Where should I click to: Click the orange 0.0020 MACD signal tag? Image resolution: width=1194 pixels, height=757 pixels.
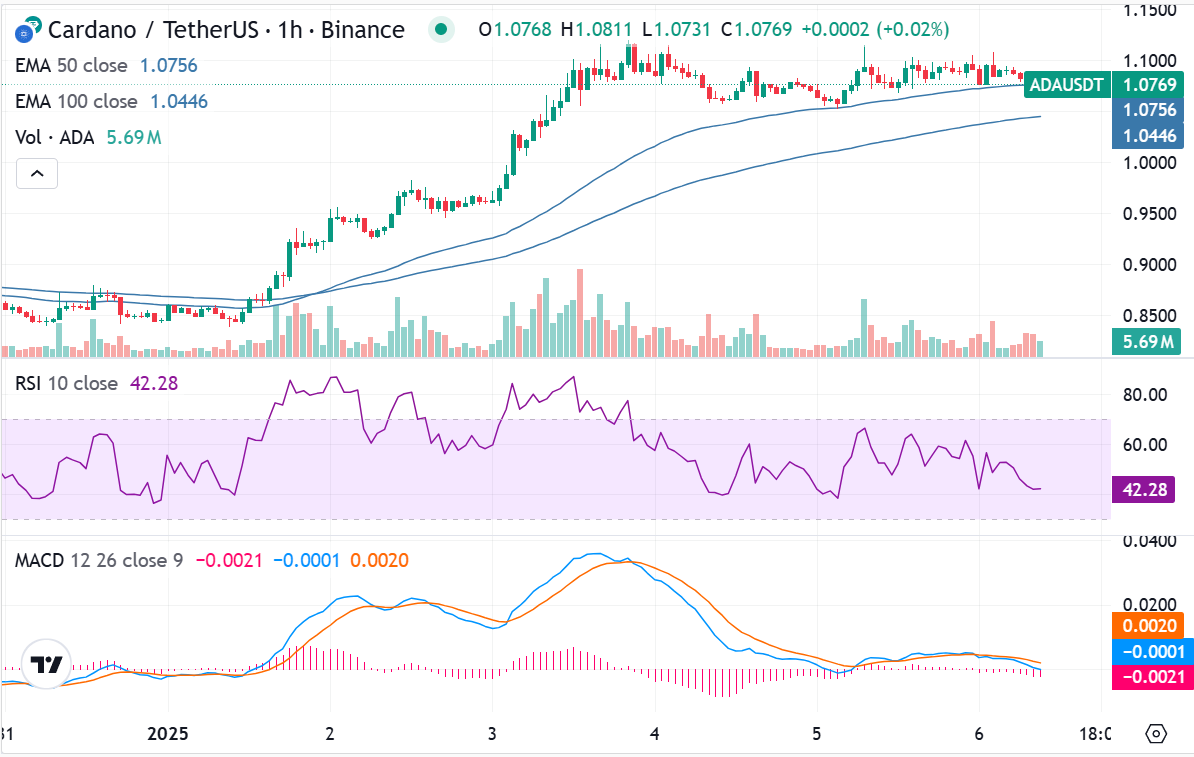coord(1148,625)
